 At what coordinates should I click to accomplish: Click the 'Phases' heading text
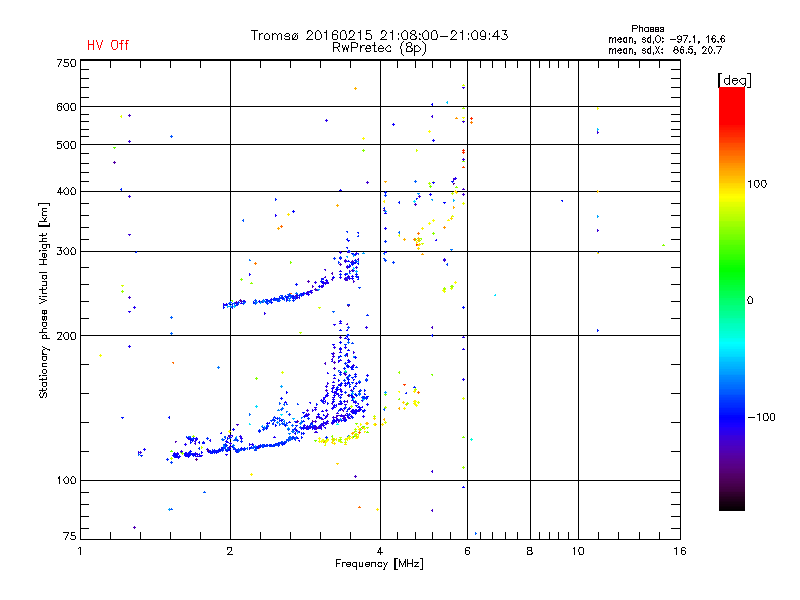[647, 29]
